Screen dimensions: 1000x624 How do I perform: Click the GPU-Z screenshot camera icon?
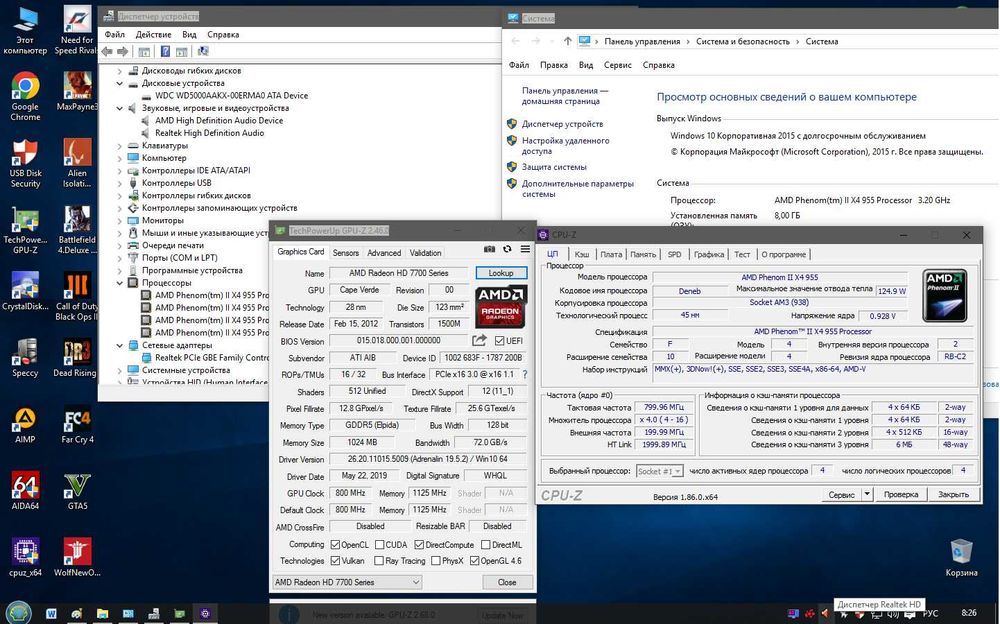click(x=489, y=249)
